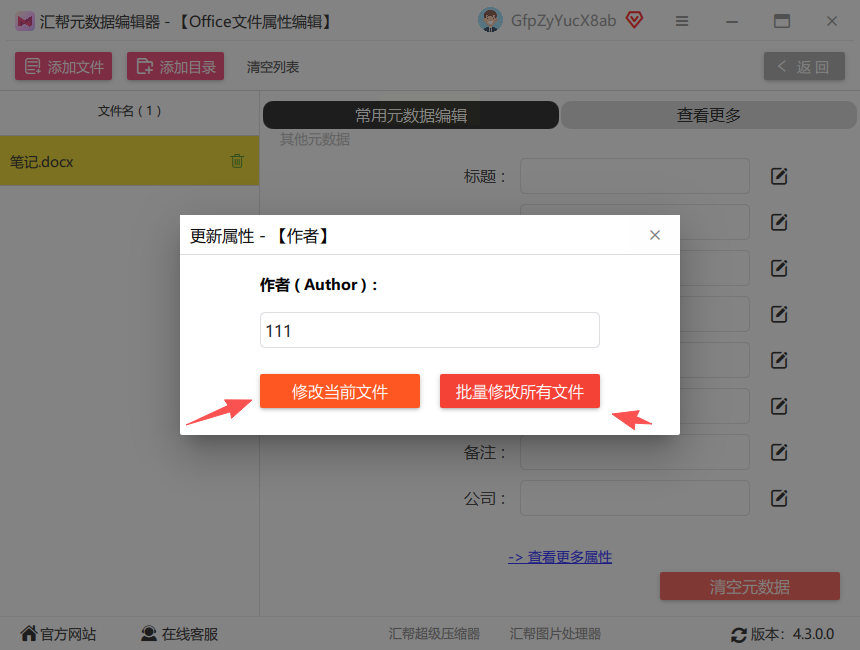Image resolution: width=860 pixels, height=650 pixels.
Task: Click the edit icon next to 公司 field
Action: (779, 498)
